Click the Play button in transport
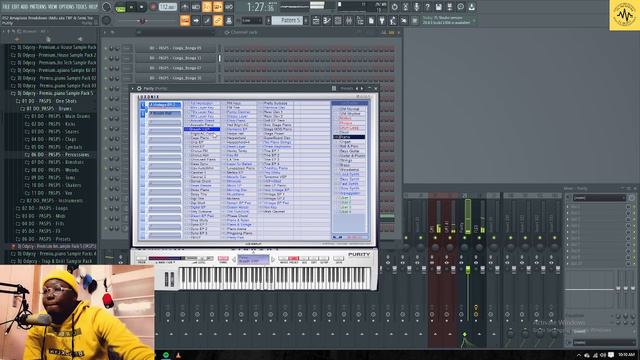640x360 pixels. pos(131,7)
